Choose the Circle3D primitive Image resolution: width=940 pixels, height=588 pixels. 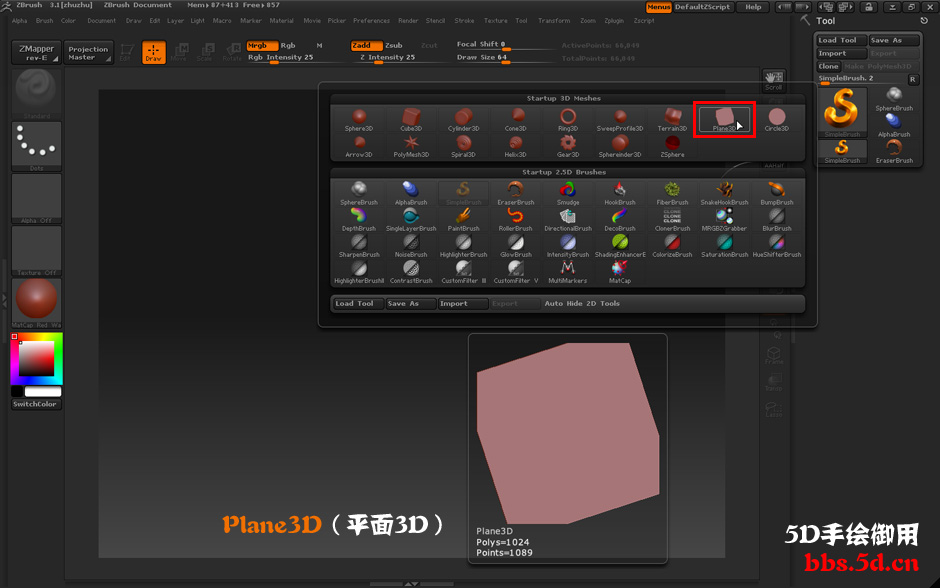(x=776, y=120)
